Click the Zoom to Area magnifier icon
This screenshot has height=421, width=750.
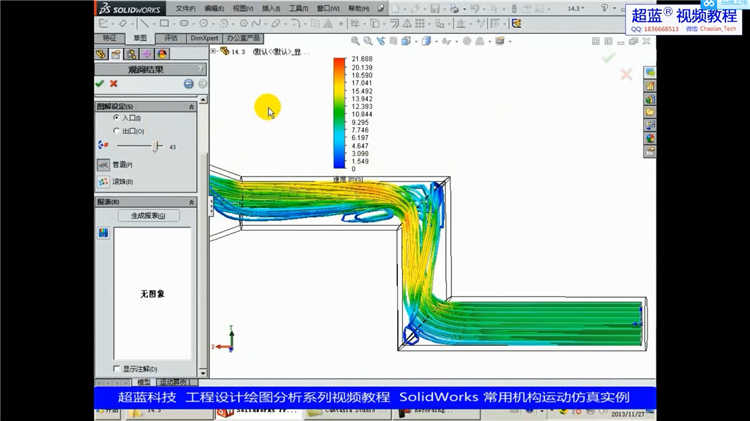pos(367,41)
